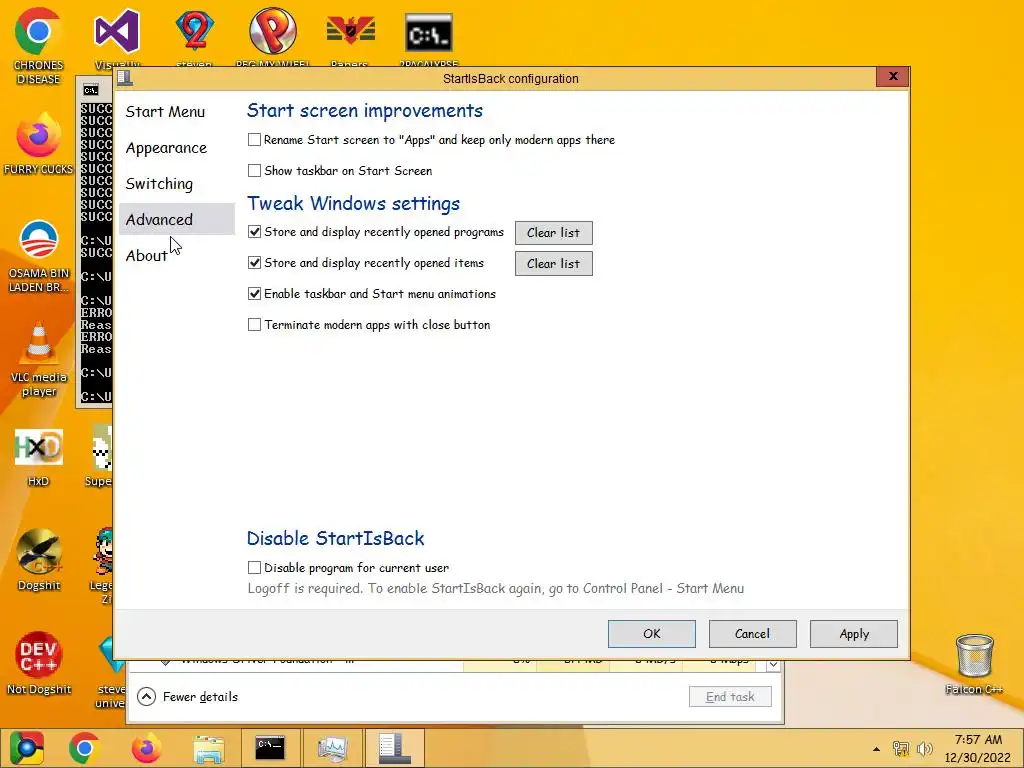Open the 2 gem game desktop icon
This screenshot has width=1024, height=768.
195,31
